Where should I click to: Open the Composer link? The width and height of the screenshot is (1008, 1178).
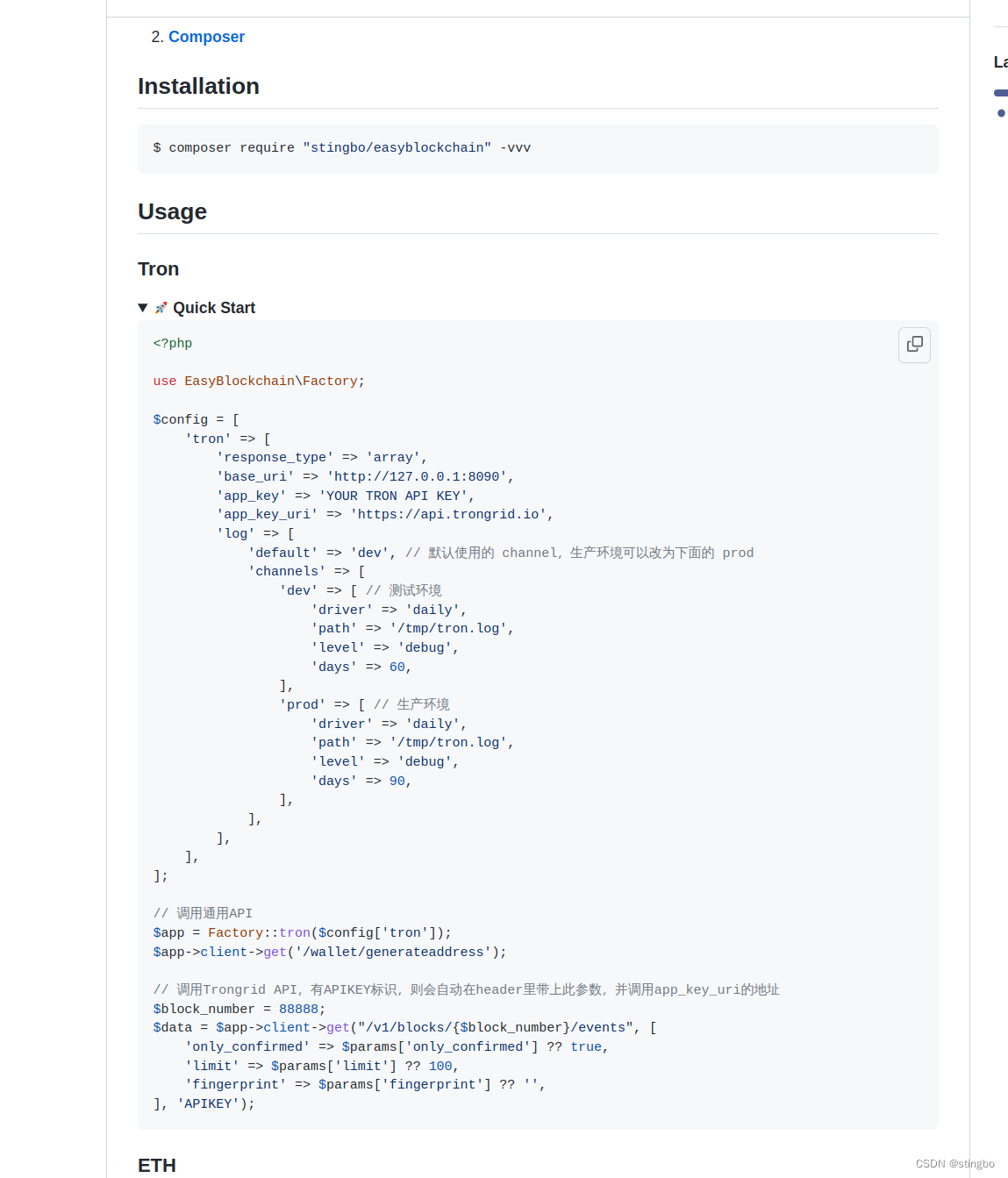(206, 37)
